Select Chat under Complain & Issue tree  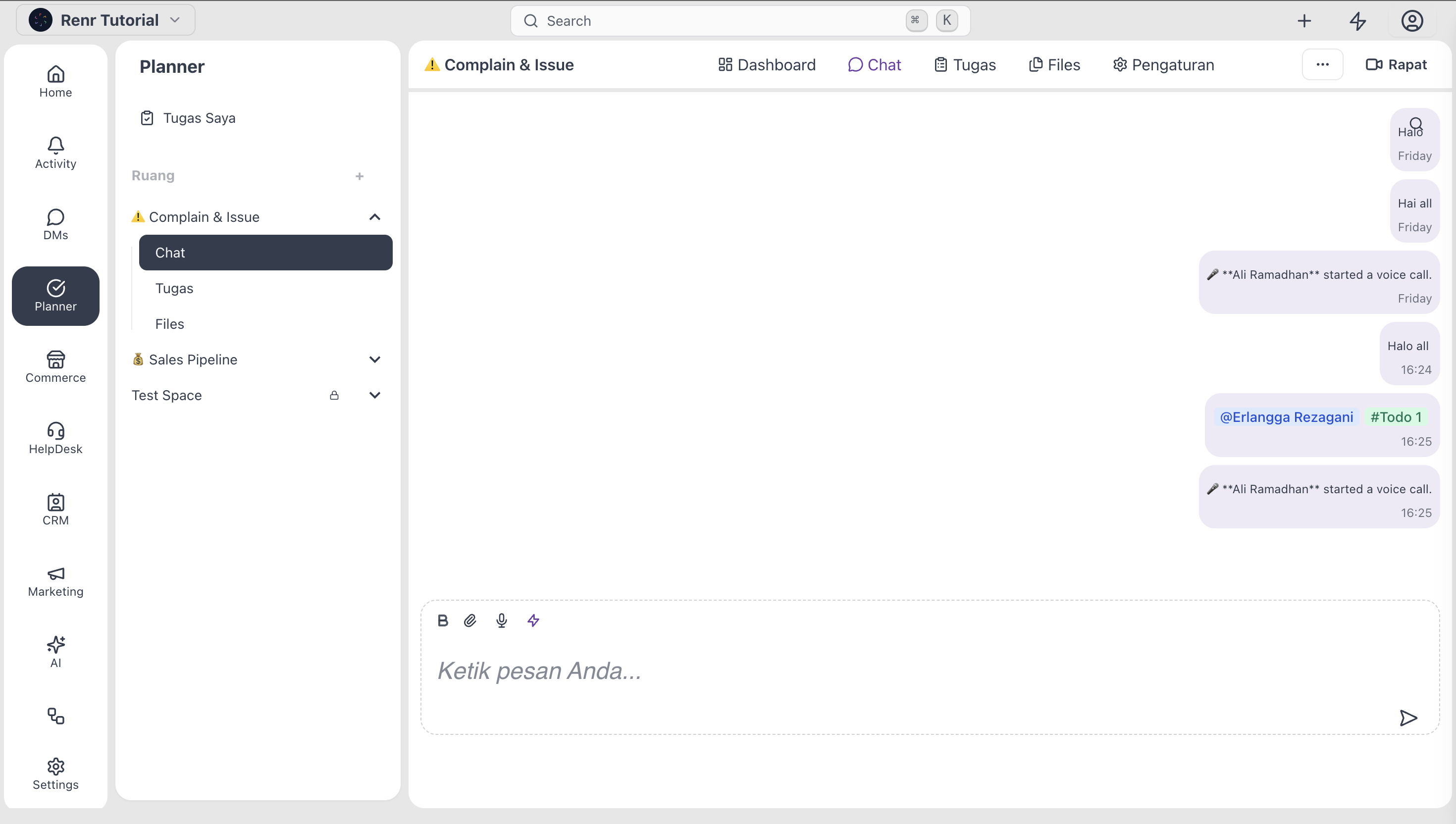click(265, 253)
